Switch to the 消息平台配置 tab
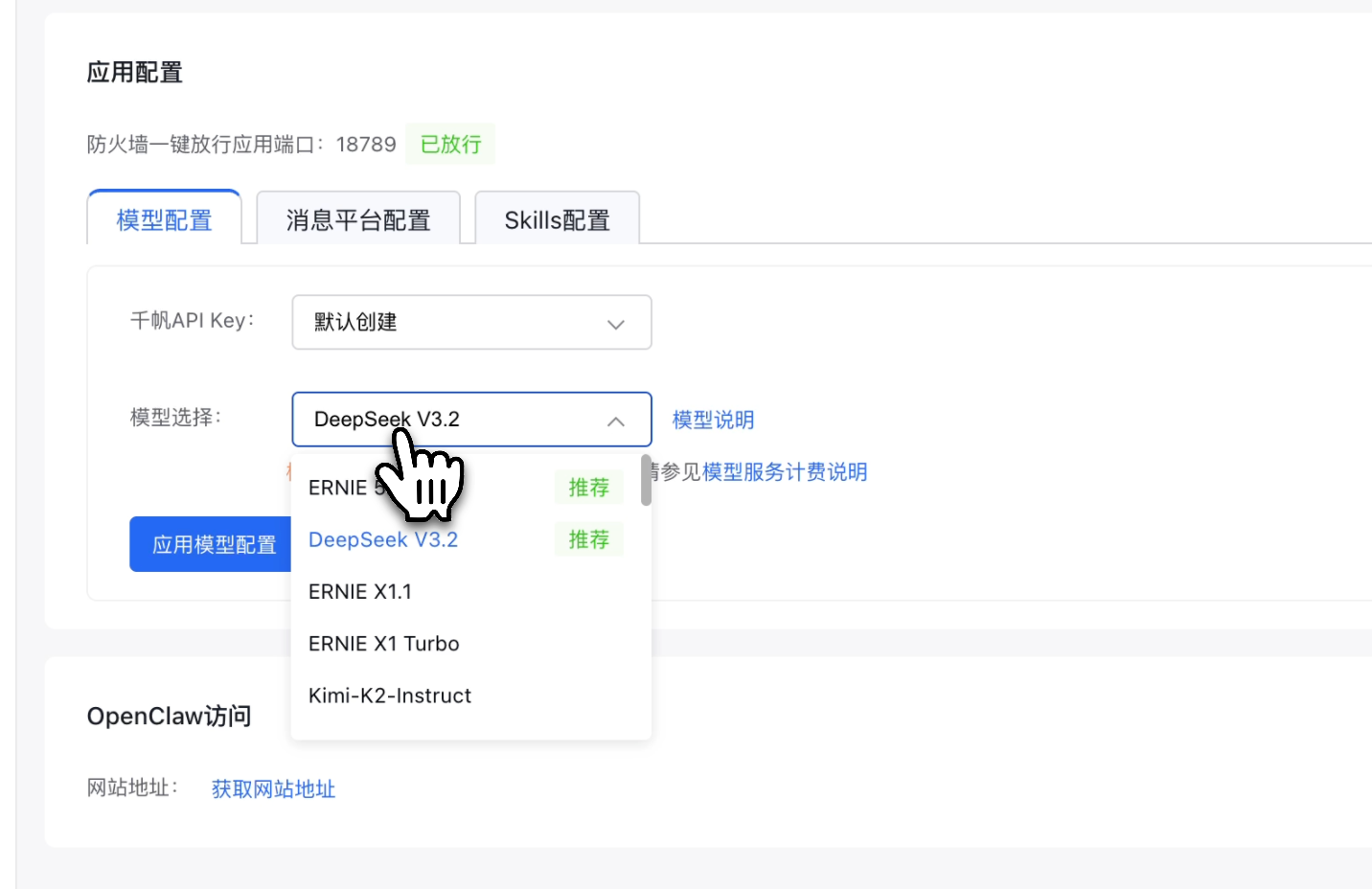 [x=358, y=219]
